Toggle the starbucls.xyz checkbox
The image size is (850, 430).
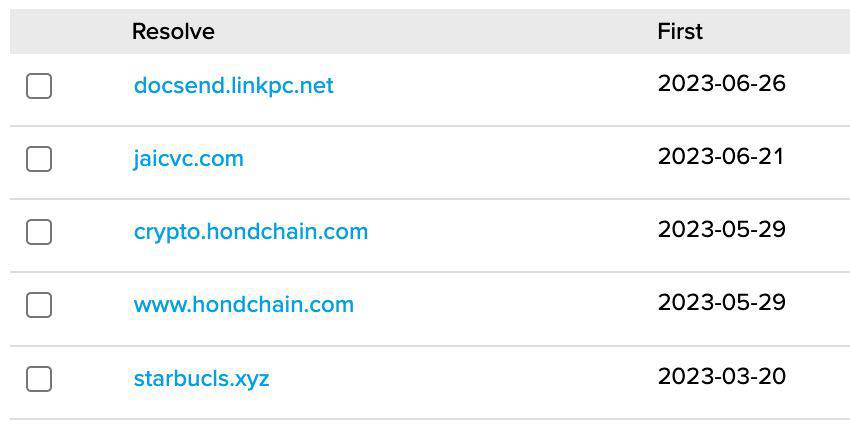click(x=39, y=379)
